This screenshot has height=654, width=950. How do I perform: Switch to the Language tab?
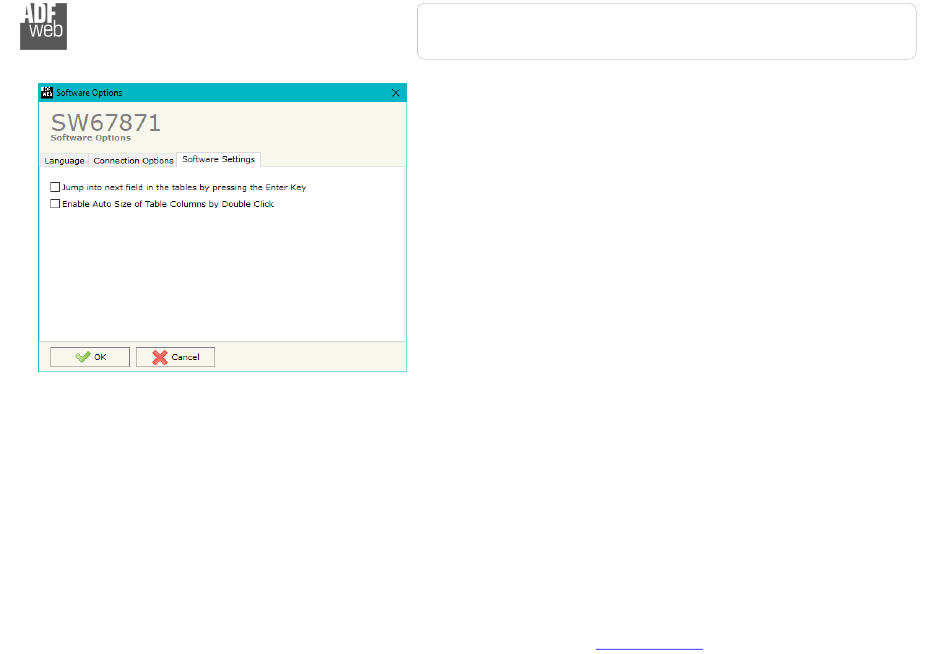[64, 160]
